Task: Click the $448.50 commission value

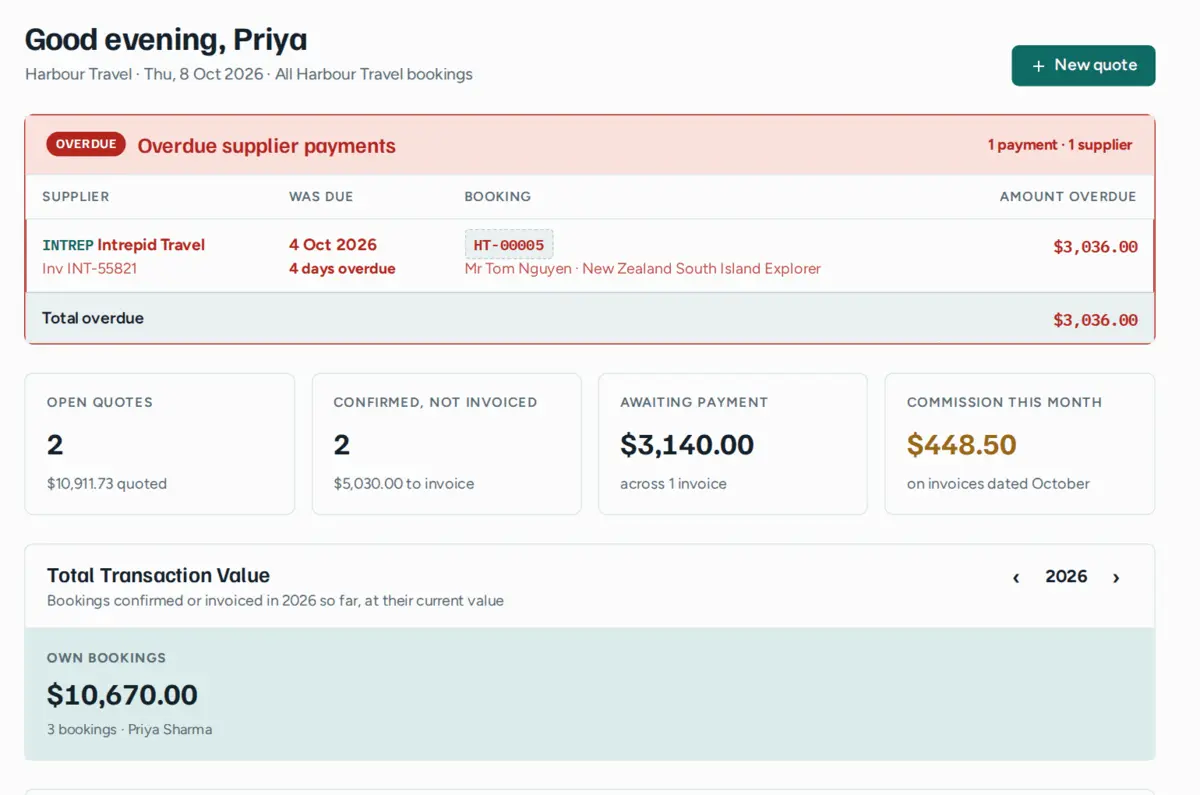Action: [x=962, y=444]
